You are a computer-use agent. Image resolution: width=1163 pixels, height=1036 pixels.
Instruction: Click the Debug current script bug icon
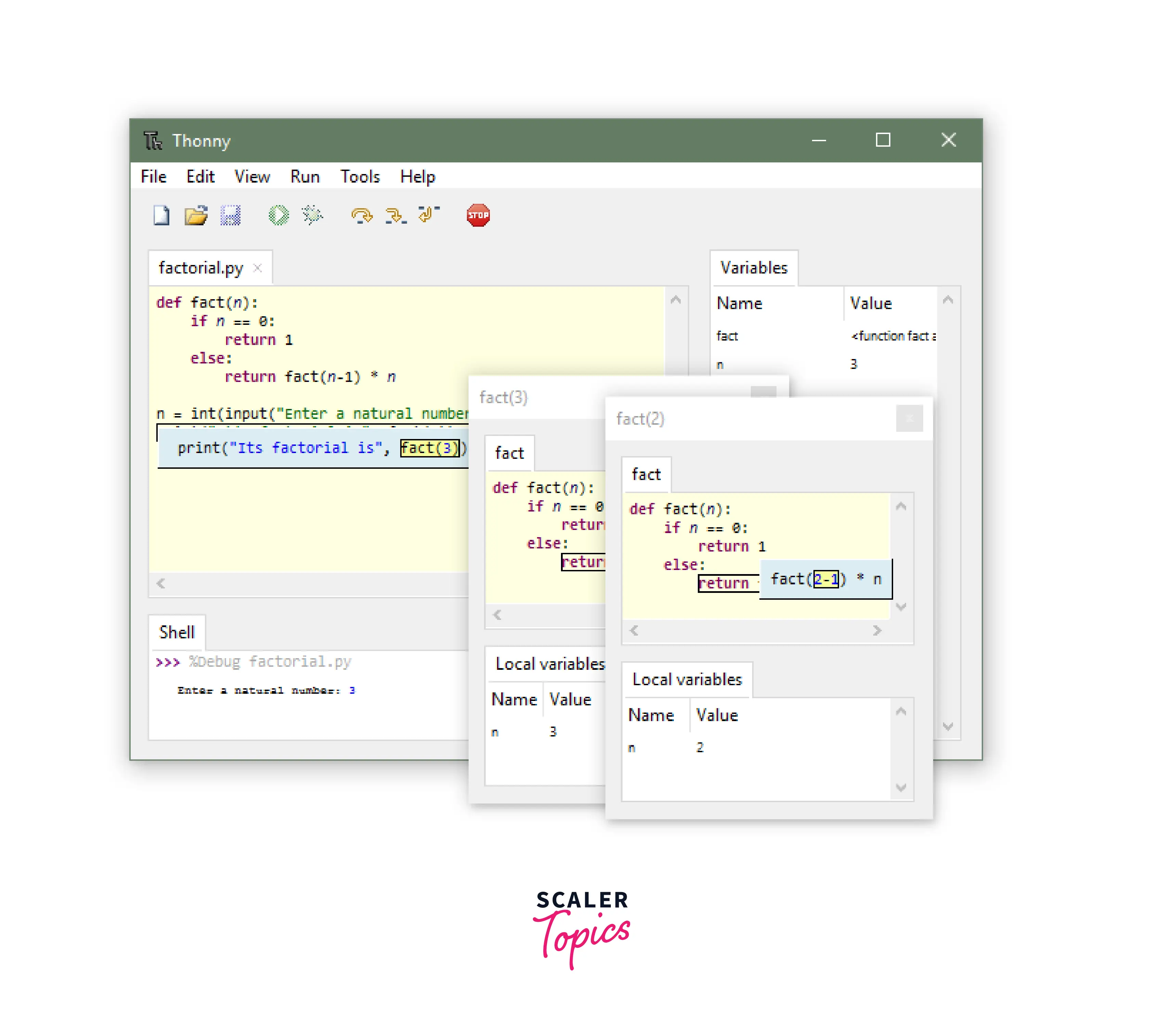tap(312, 216)
